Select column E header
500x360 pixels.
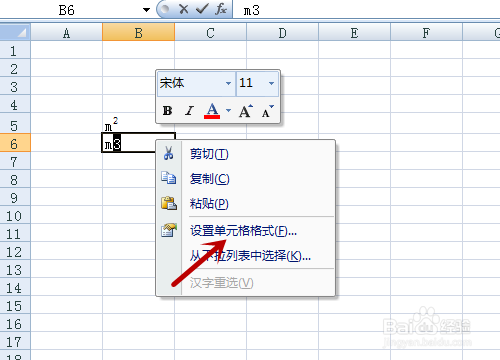(x=354, y=33)
